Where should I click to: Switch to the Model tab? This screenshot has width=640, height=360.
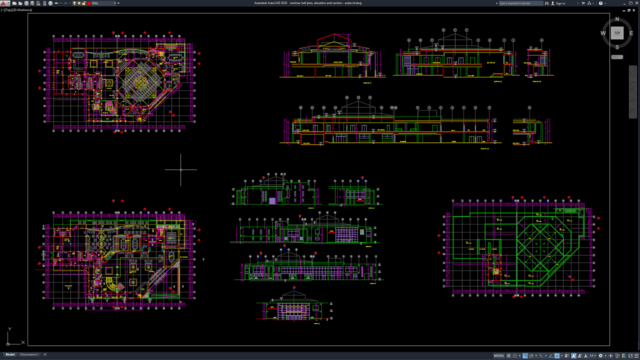click(x=10, y=355)
